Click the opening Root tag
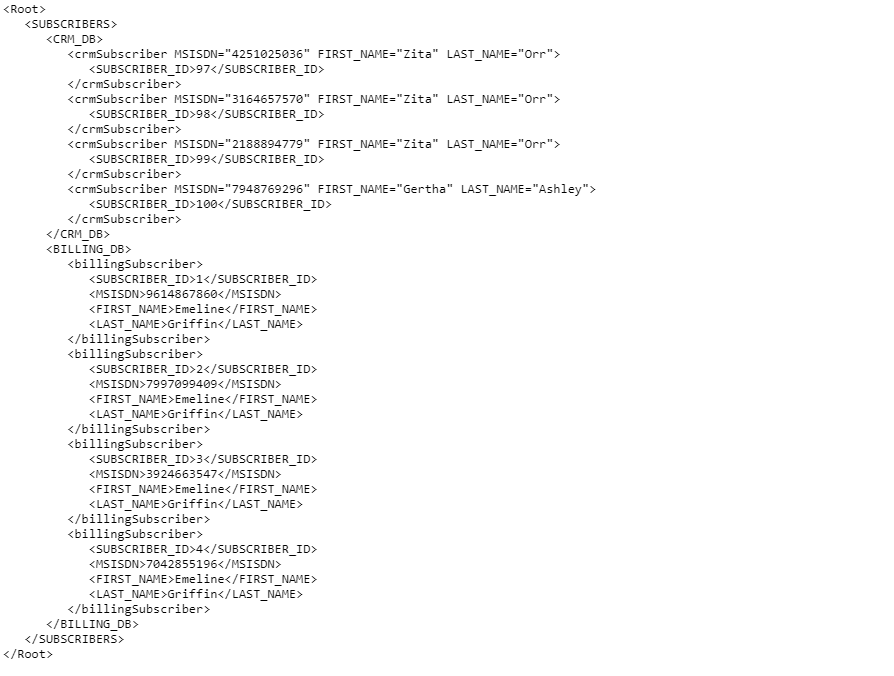 [24, 9]
